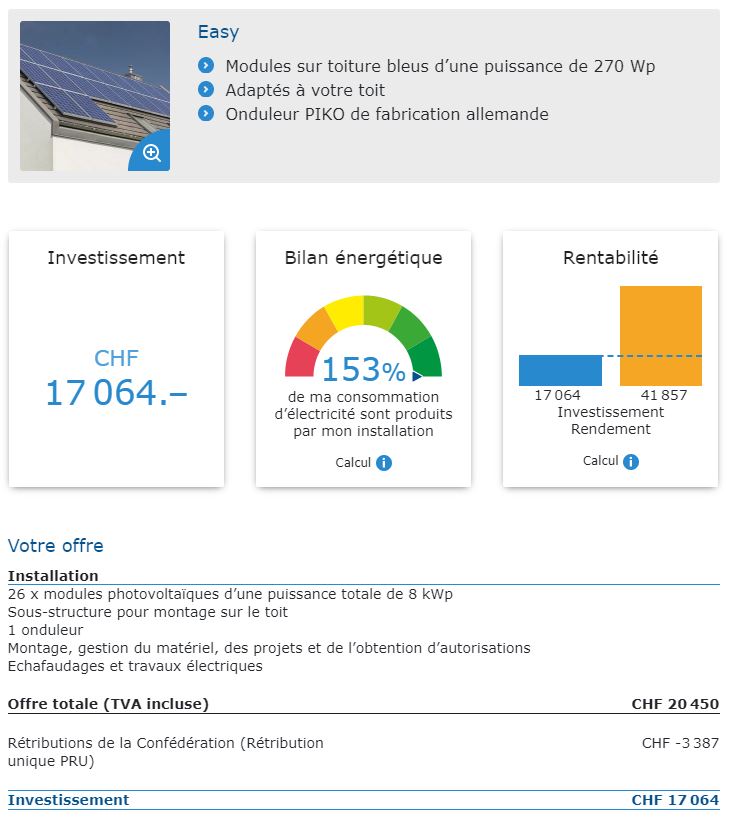Expand the Offre totale (TVA incluse) row

[109, 703]
